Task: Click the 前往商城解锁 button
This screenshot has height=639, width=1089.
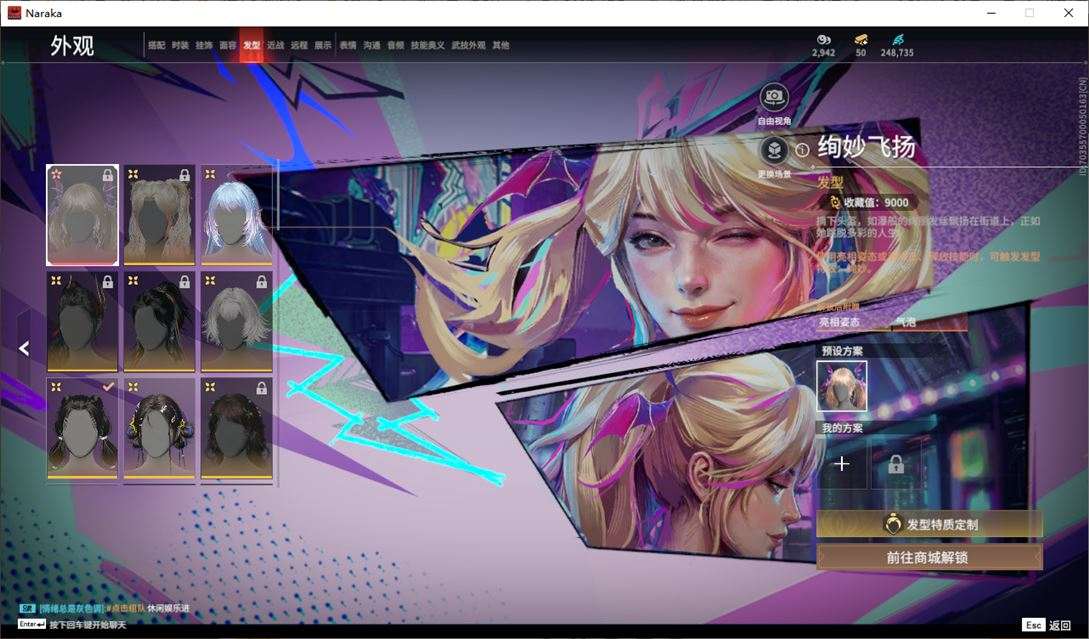Action: coord(929,557)
